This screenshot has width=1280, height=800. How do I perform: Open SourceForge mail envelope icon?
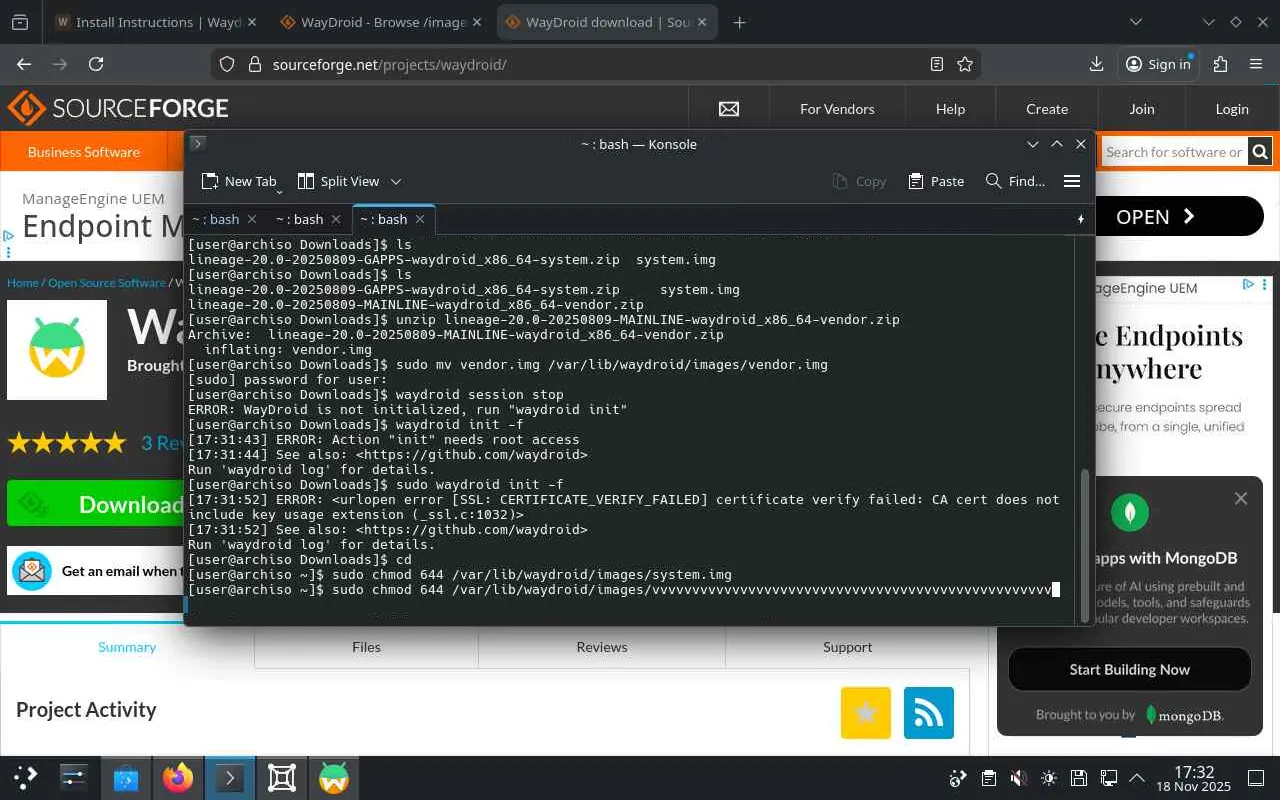(x=729, y=109)
